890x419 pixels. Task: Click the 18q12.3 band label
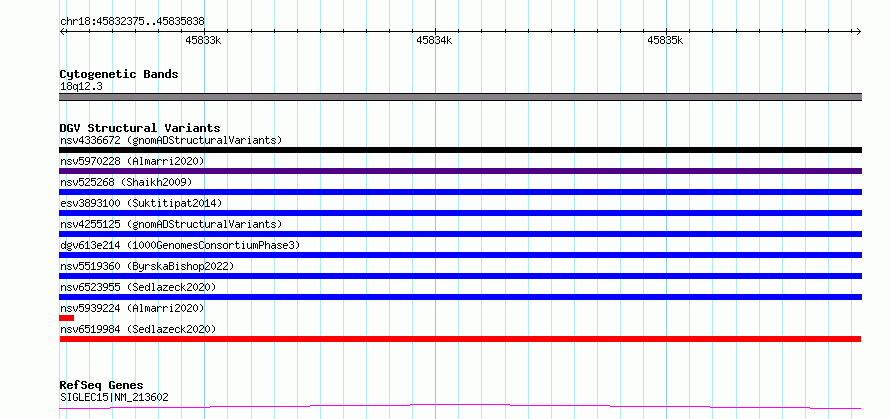pyautogui.click(x=81, y=87)
